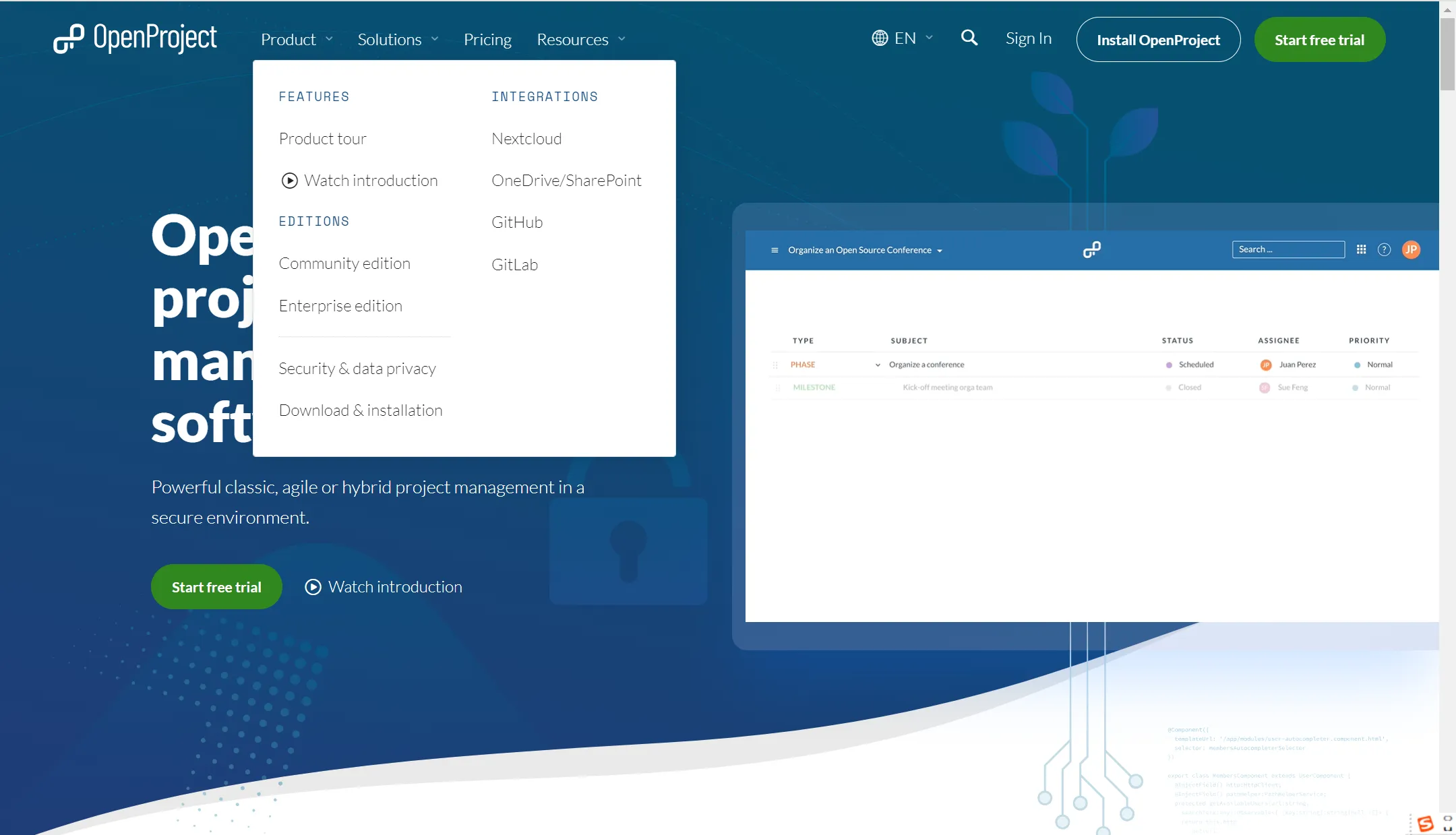Click Kick-off meeting orga team subject
1456x835 pixels.
[947, 388]
